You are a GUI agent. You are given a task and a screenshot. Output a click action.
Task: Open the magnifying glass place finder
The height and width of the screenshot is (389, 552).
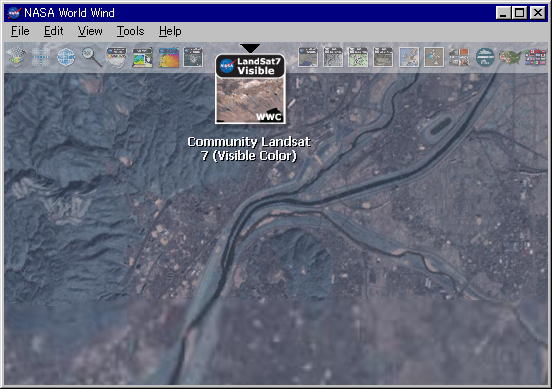92,57
